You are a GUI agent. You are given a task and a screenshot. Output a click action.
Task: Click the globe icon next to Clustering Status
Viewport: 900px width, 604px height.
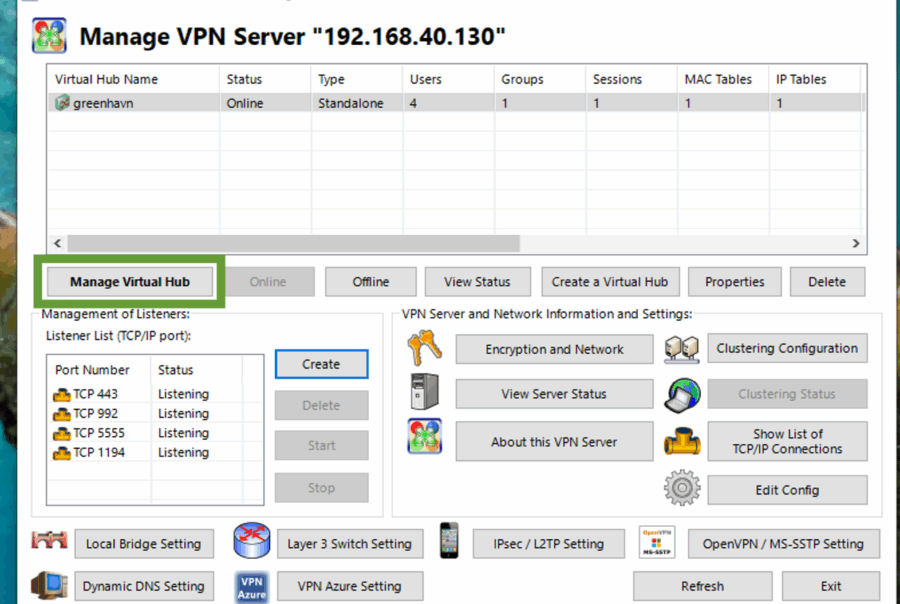[682, 394]
